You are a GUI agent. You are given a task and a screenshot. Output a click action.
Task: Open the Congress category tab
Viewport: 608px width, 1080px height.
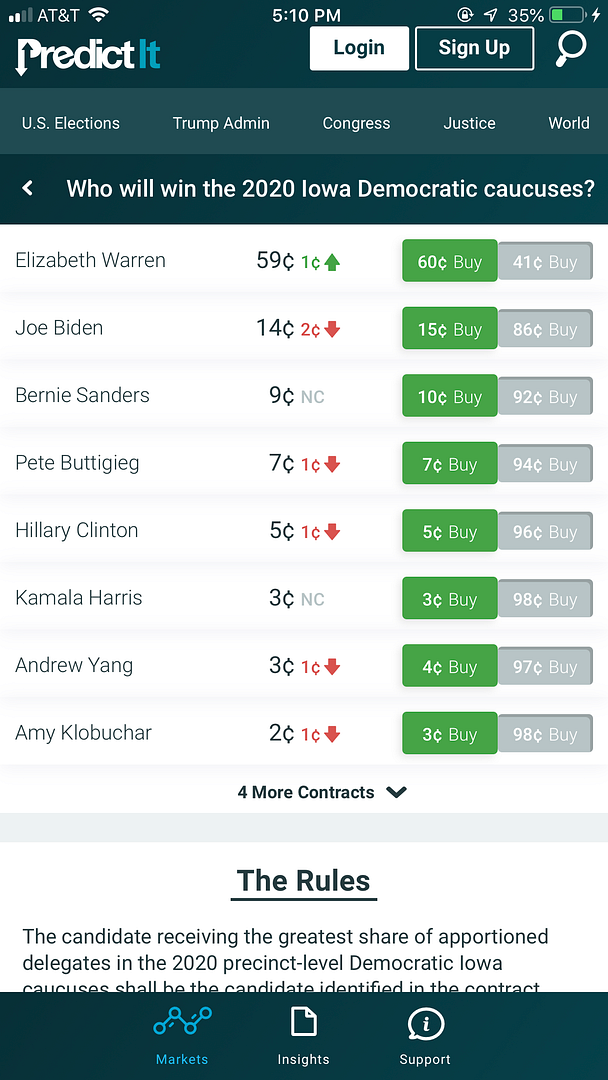(x=356, y=123)
